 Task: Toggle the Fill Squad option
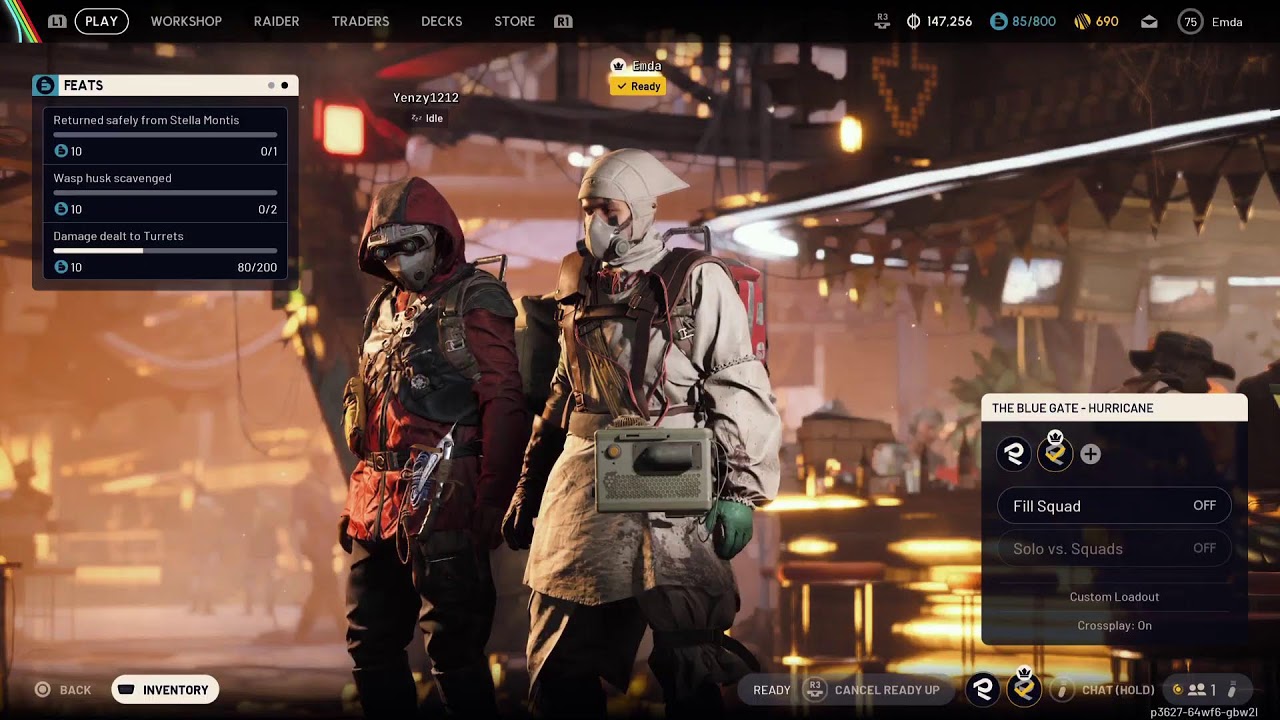pyautogui.click(x=1114, y=506)
